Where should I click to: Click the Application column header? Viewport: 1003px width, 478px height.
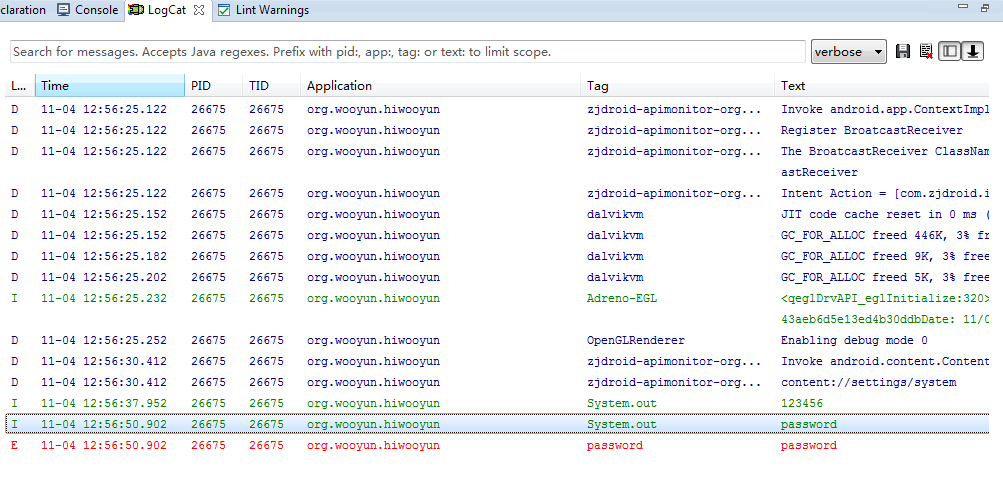click(x=441, y=86)
